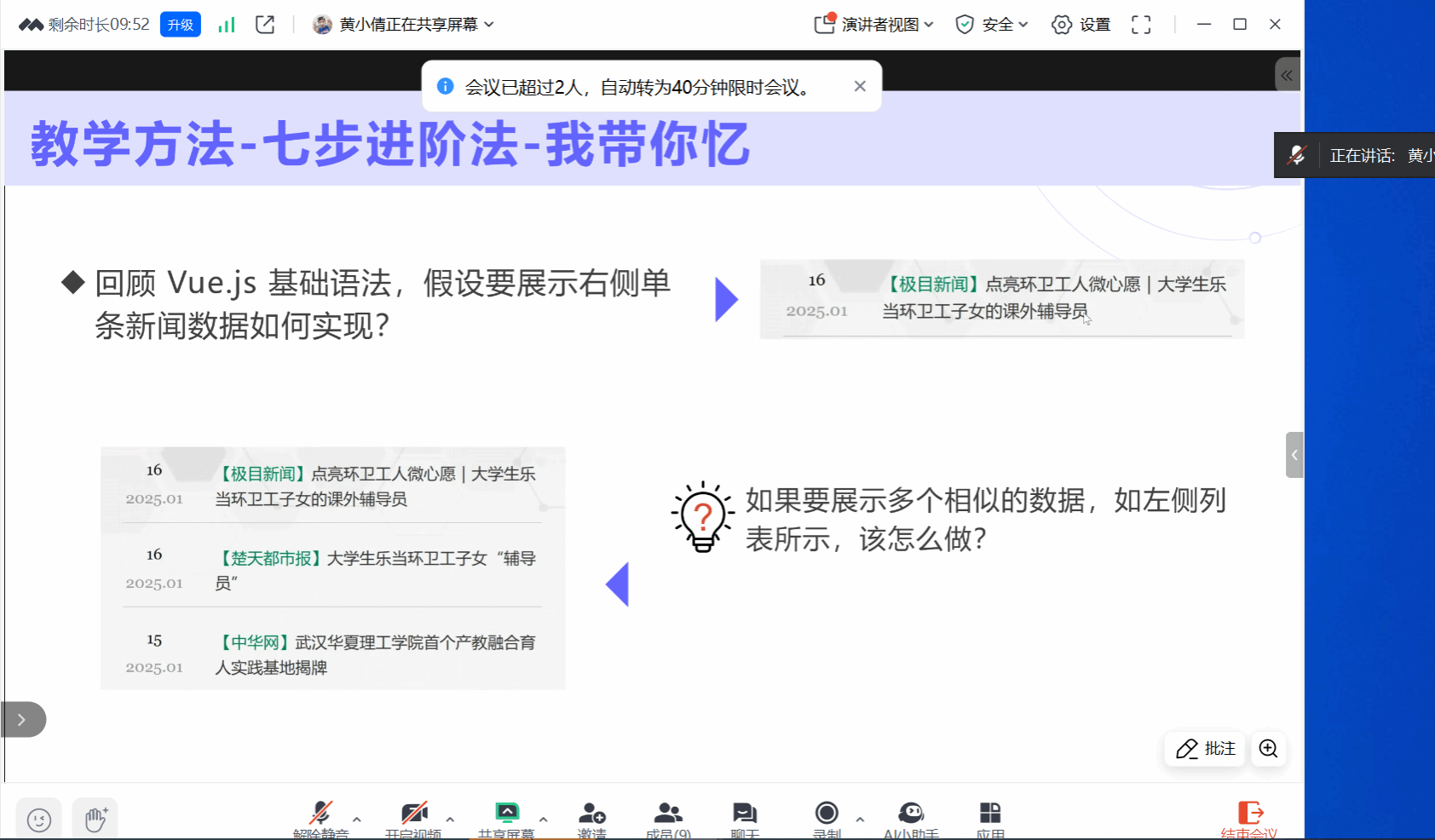Open the settings menu

tap(1081, 25)
